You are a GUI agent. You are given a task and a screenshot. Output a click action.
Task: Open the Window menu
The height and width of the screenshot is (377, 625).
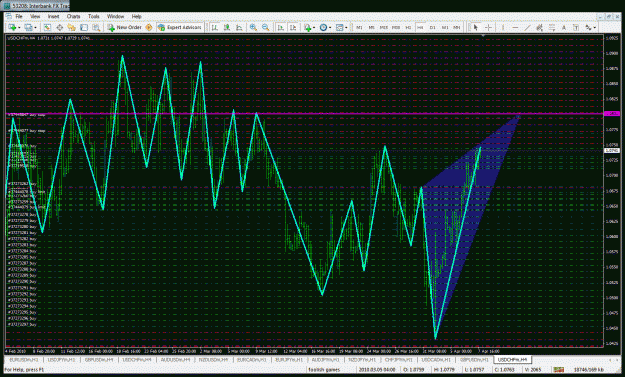[x=116, y=16]
